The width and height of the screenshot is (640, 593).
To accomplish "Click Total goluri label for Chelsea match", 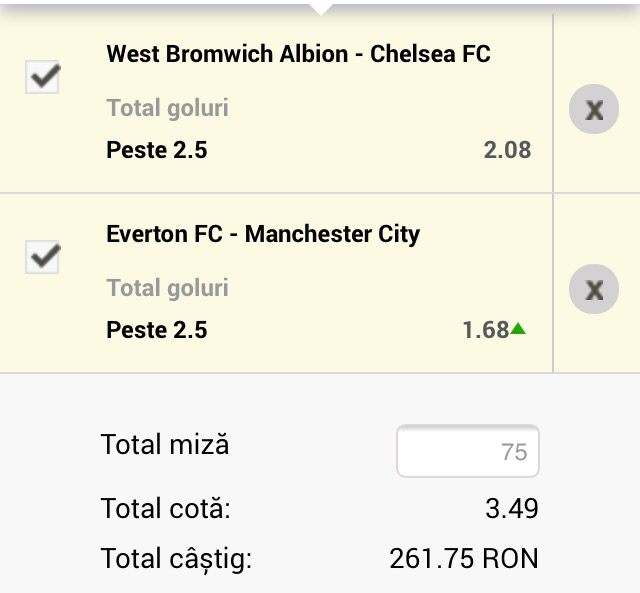I will point(167,108).
